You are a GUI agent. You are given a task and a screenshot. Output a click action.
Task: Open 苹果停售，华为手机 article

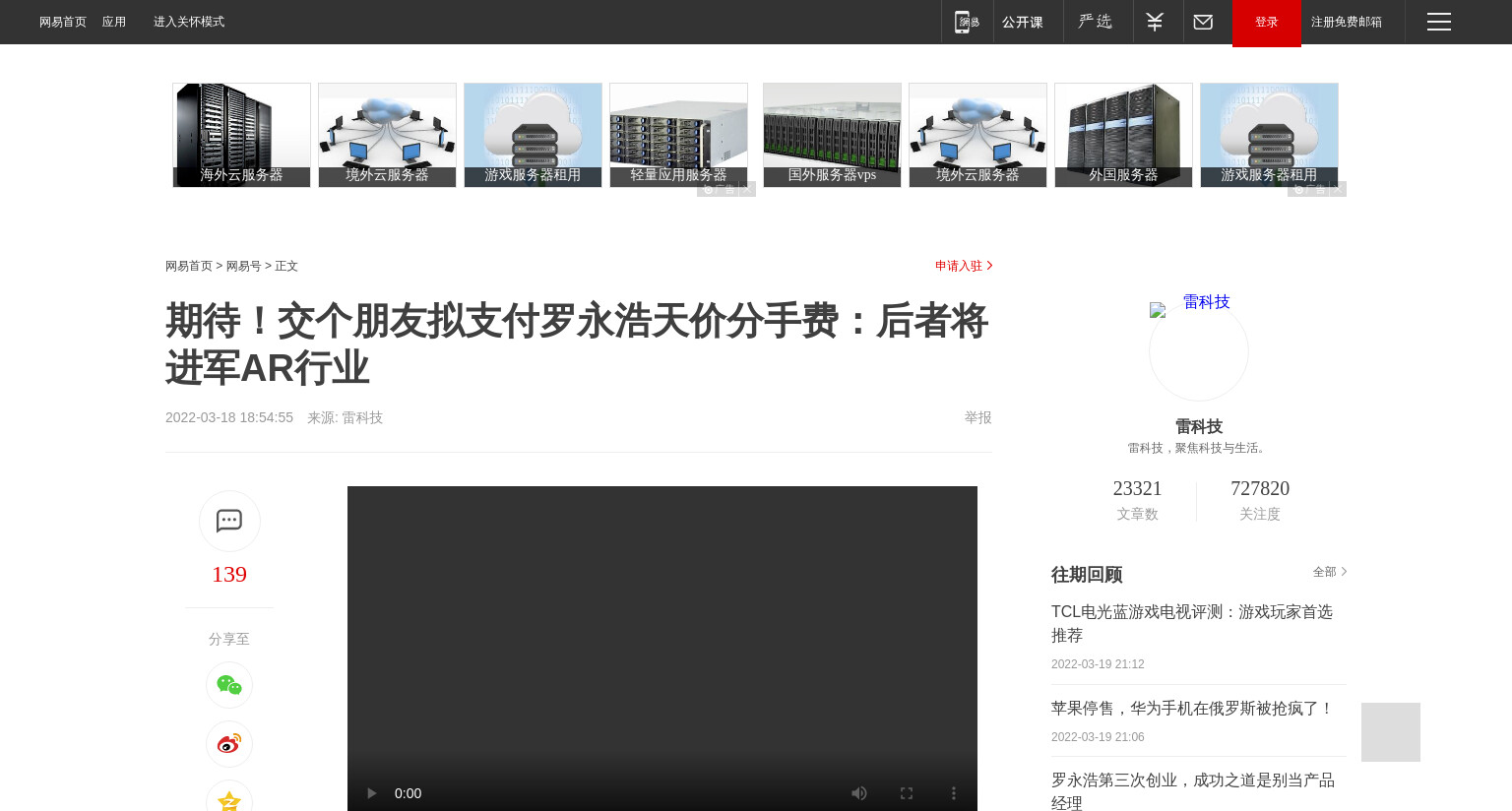point(1192,709)
